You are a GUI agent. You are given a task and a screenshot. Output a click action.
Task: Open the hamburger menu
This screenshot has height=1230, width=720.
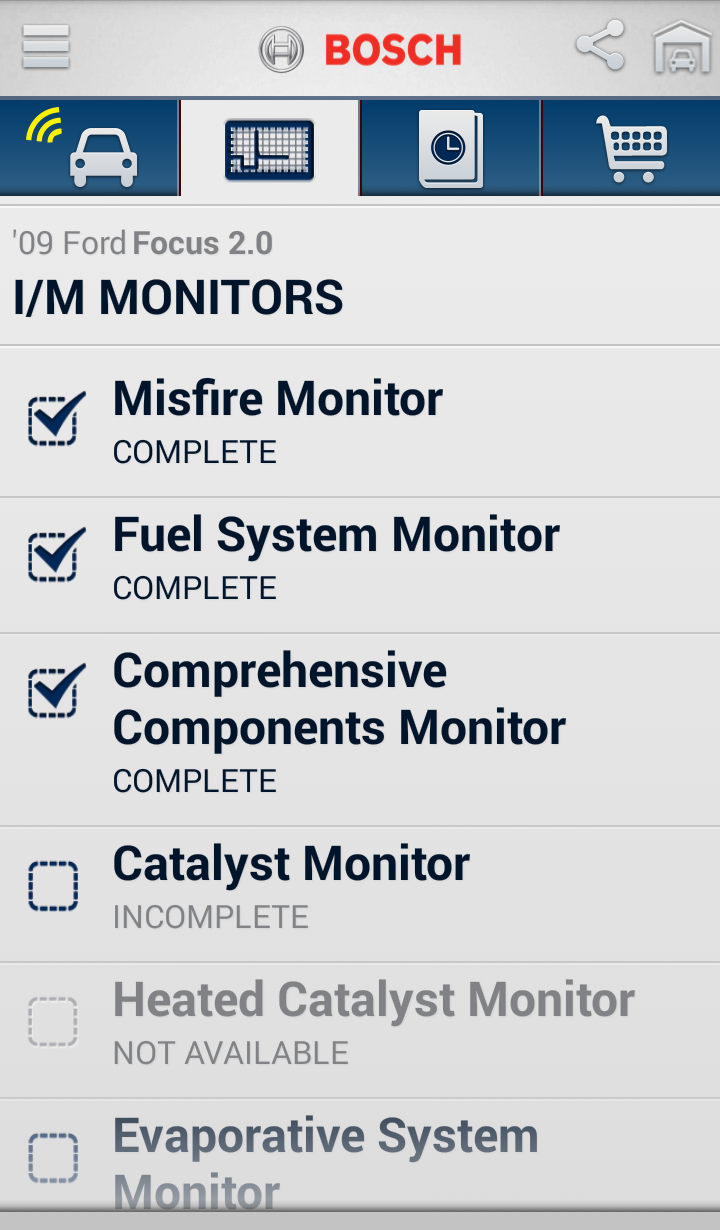click(x=46, y=47)
